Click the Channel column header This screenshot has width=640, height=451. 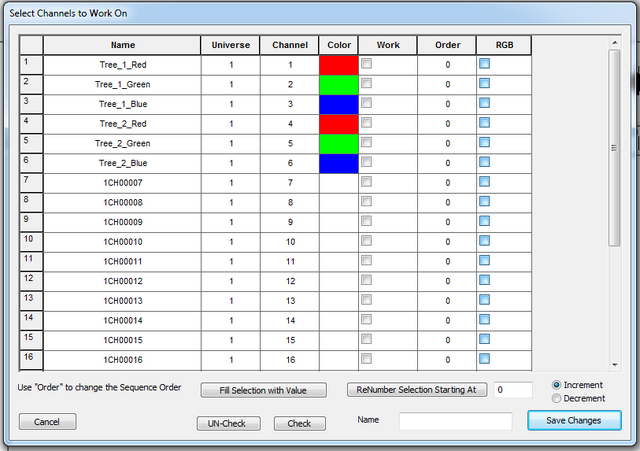tap(290, 45)
